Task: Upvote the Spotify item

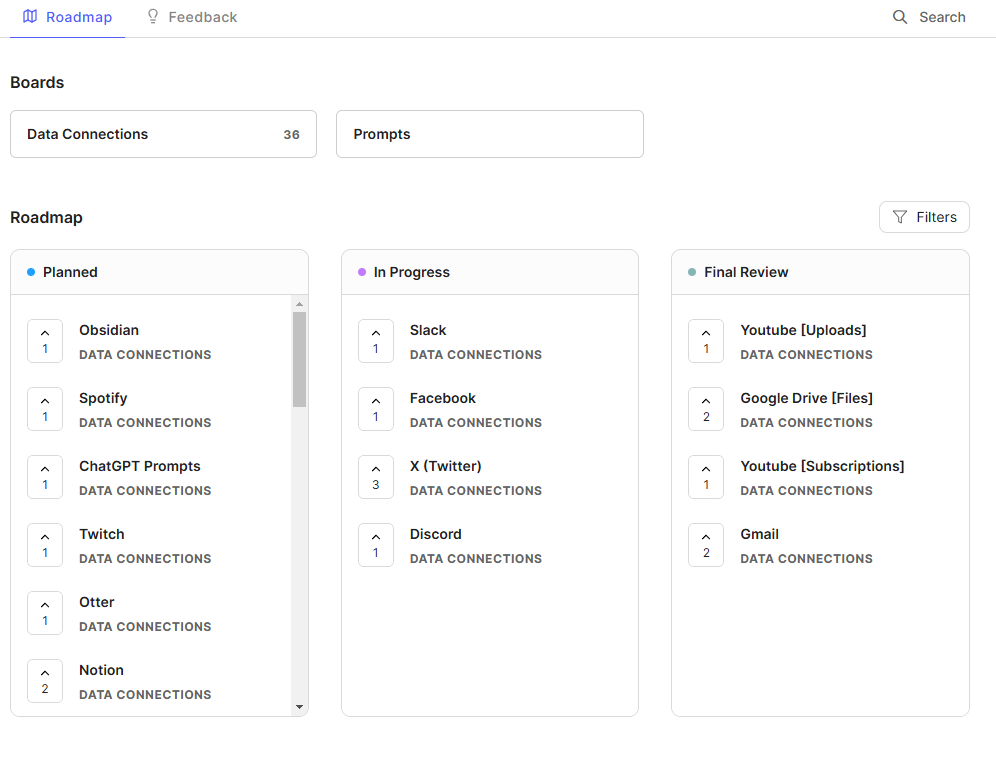Action: pos(45,409)
